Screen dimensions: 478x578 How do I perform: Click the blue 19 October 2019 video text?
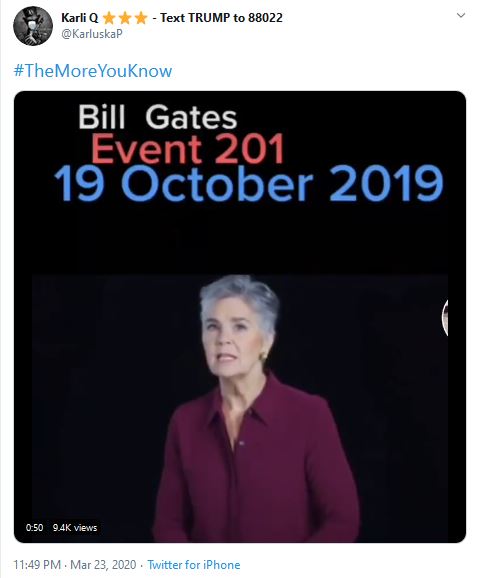[x=248, y=183]
